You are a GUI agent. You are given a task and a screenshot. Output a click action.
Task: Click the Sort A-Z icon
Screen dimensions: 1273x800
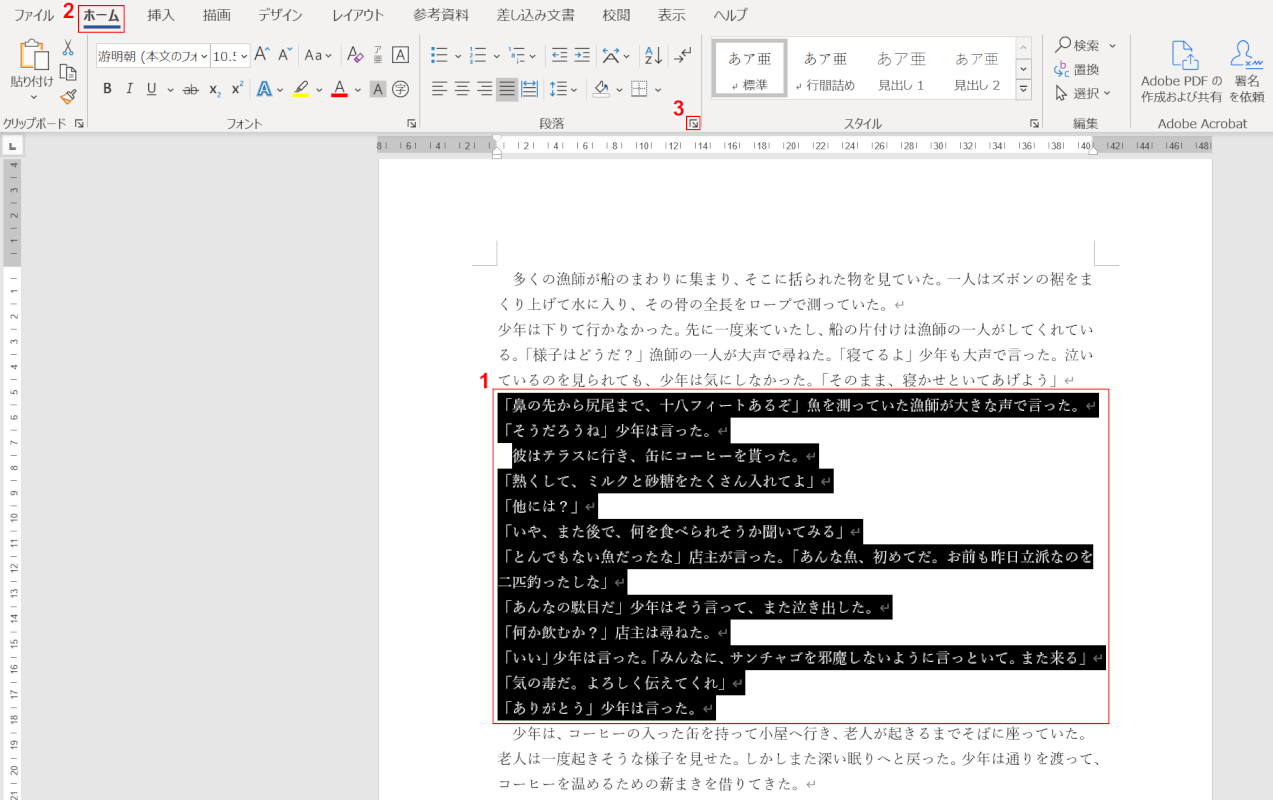[x=652, y=56]
